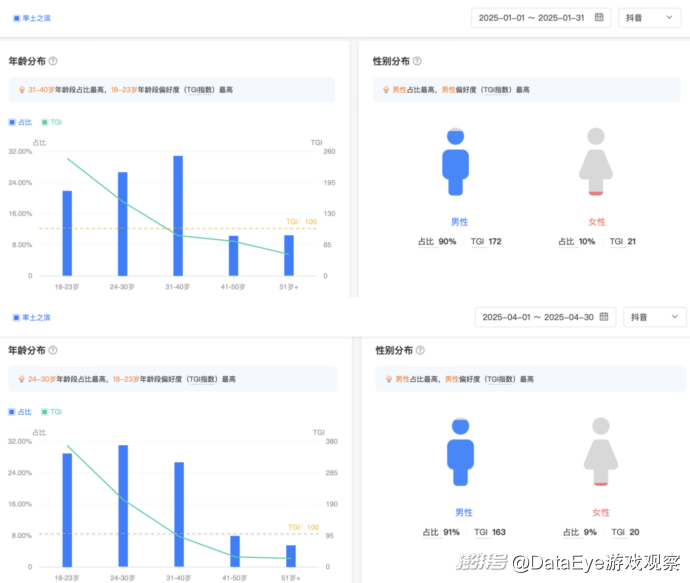Toggle TGI legend in April age chart

coord(51,412)
